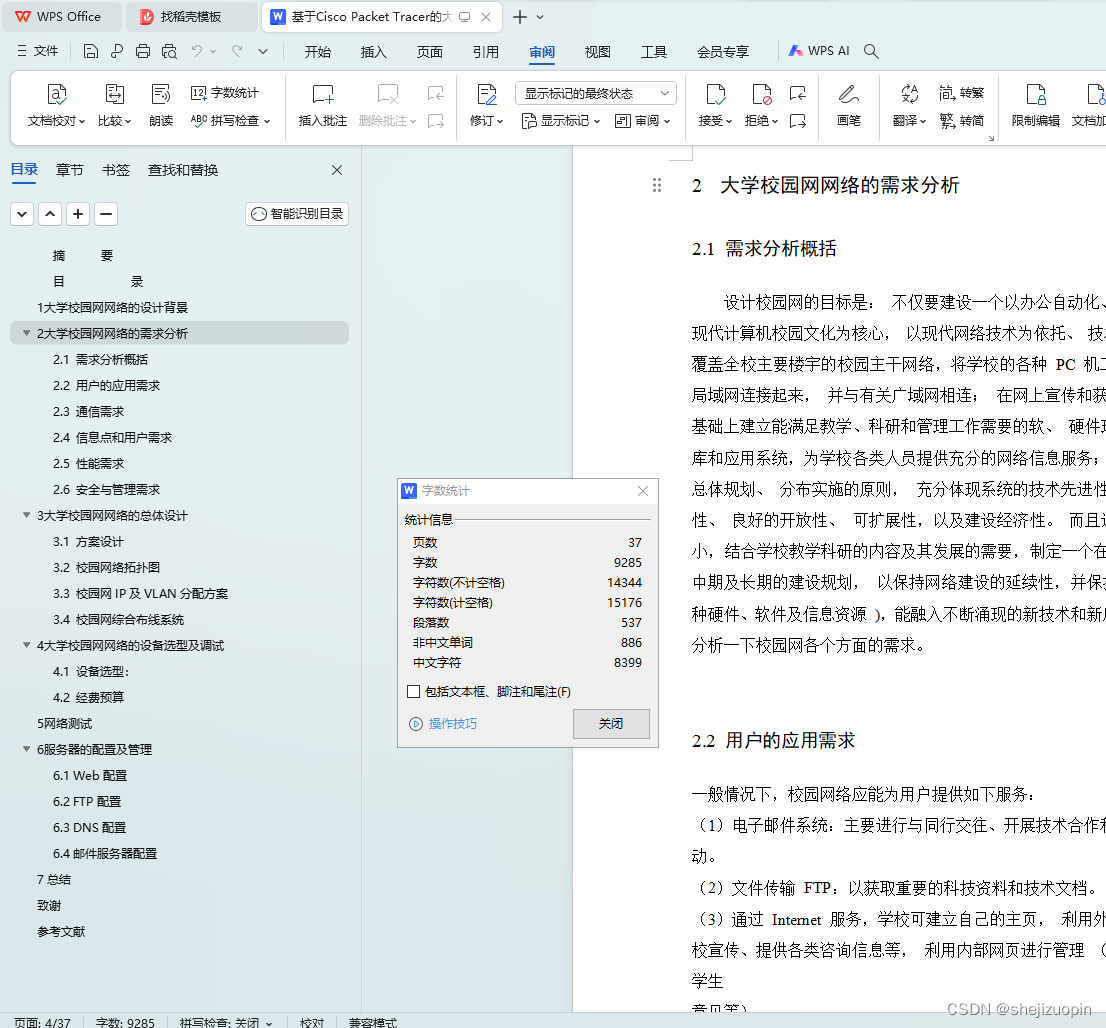Screen dimensions: 1106x1028
Task: Select the 画笔 pen tool
Action: (849, 105)
